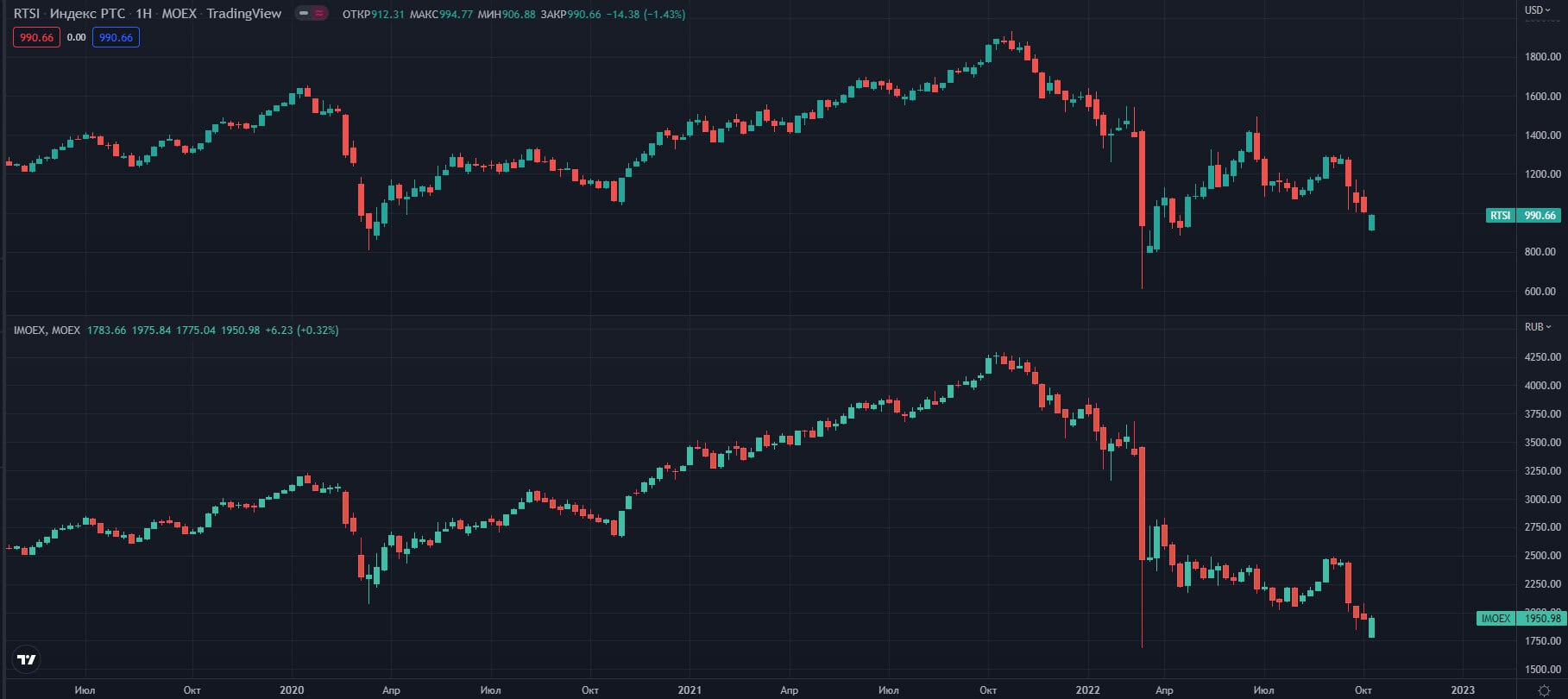Click the 2022 label on the time axis
The image size is (1568, 699).
pos(1087,690)
